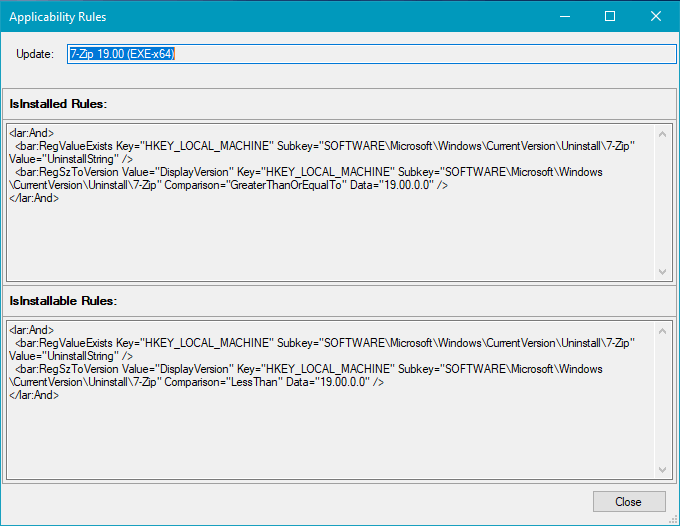
Task: Click Value="UninstallString" in IsInstalled rules
Action: [64, 159]
